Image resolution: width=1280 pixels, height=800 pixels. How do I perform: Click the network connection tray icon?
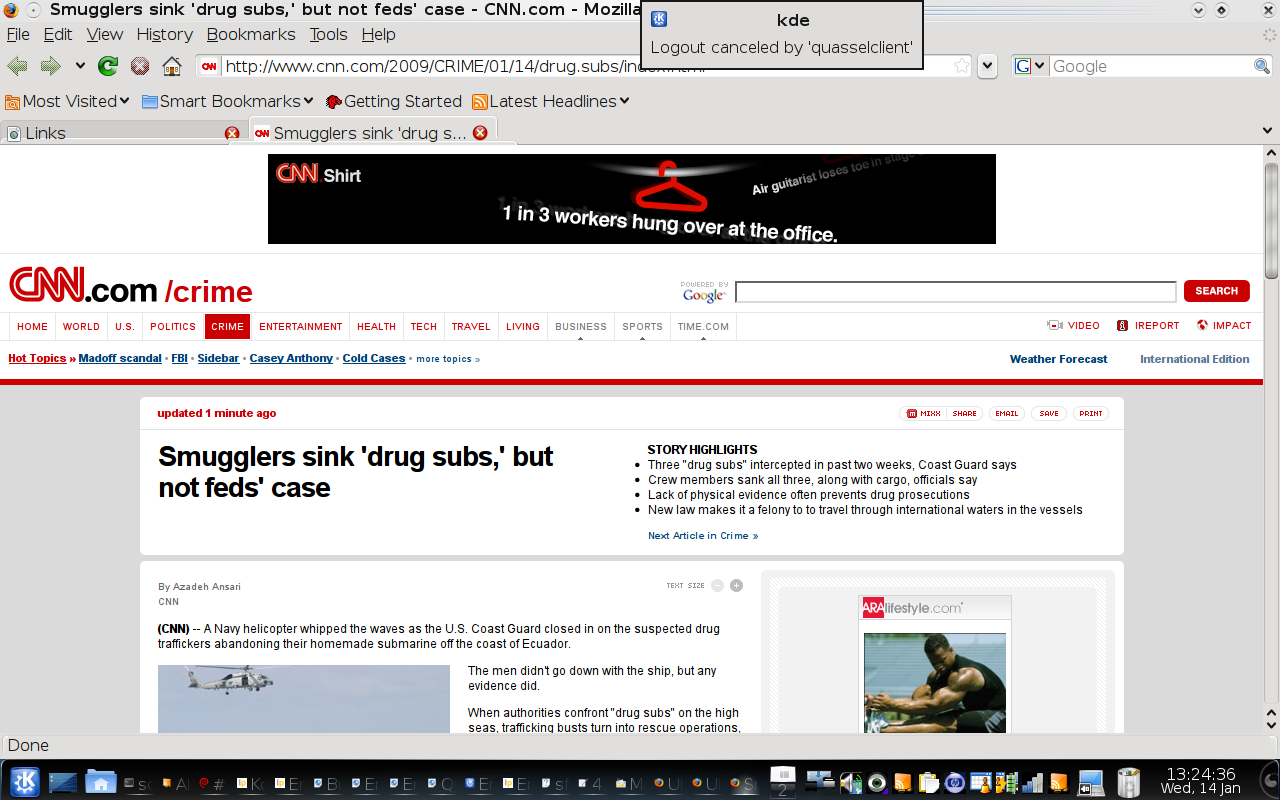coord(1033,783)
